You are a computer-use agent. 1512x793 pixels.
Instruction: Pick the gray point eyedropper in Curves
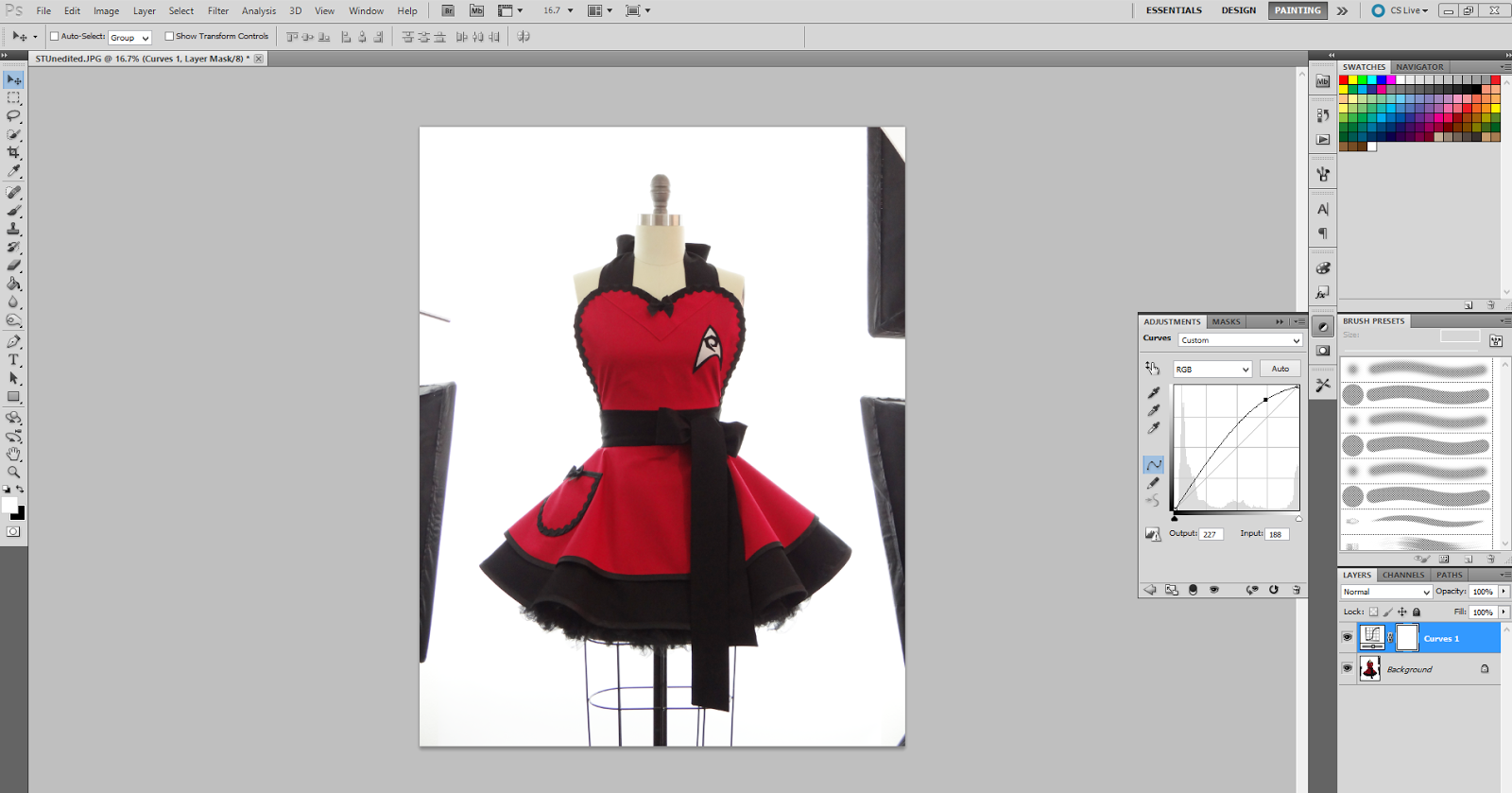pos(1153,410)
